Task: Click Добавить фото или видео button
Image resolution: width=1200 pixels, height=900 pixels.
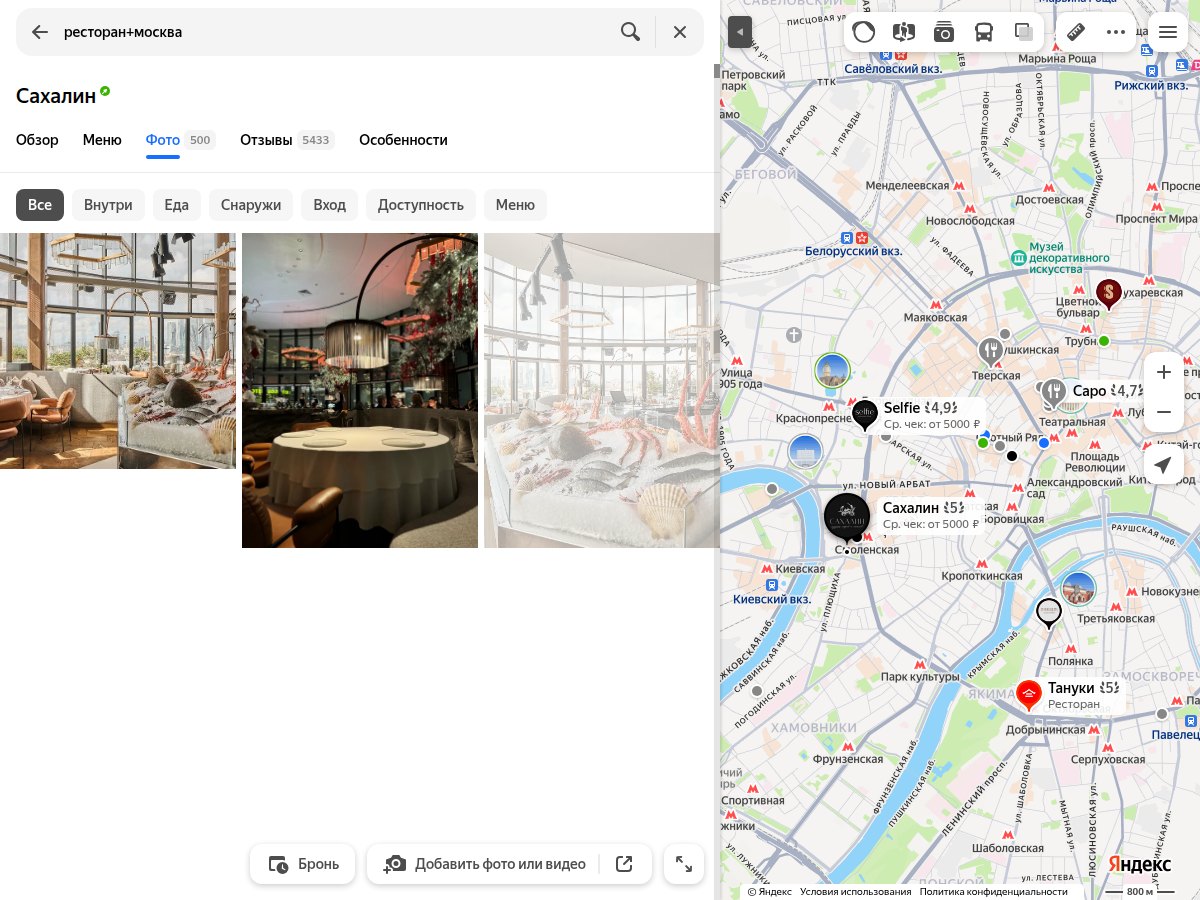Action: click(484, 864)
